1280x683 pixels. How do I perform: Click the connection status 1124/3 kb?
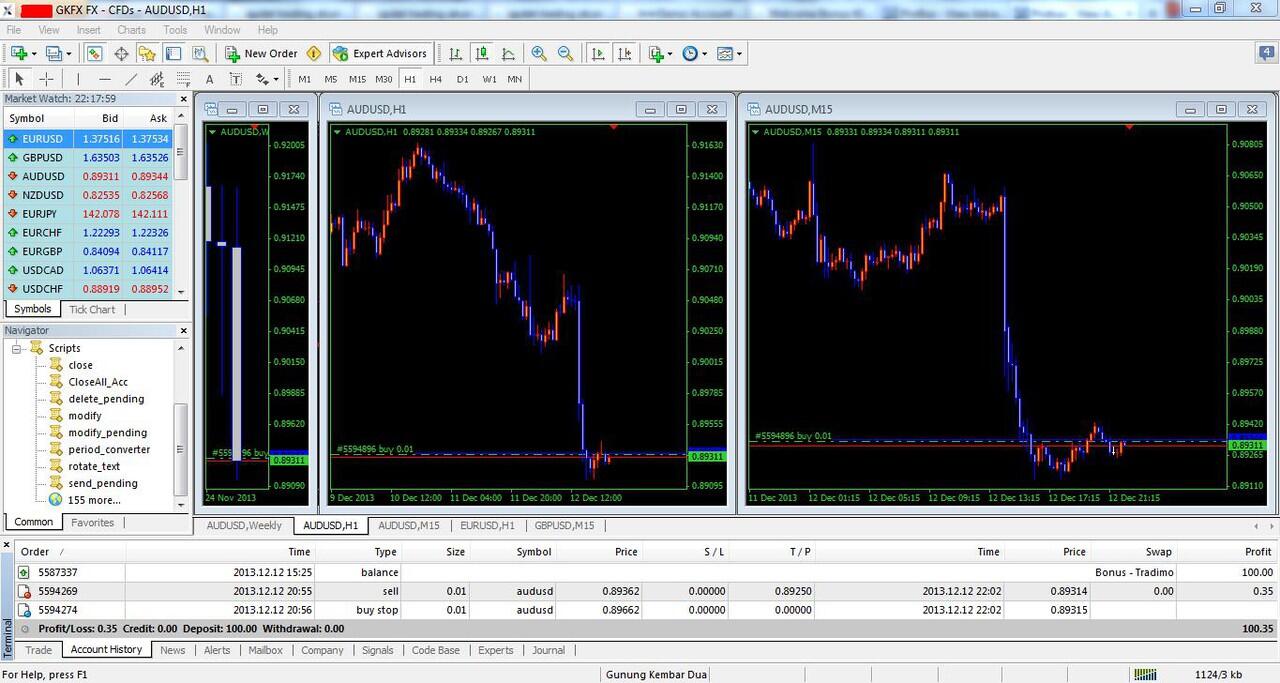coord(1218,674)
